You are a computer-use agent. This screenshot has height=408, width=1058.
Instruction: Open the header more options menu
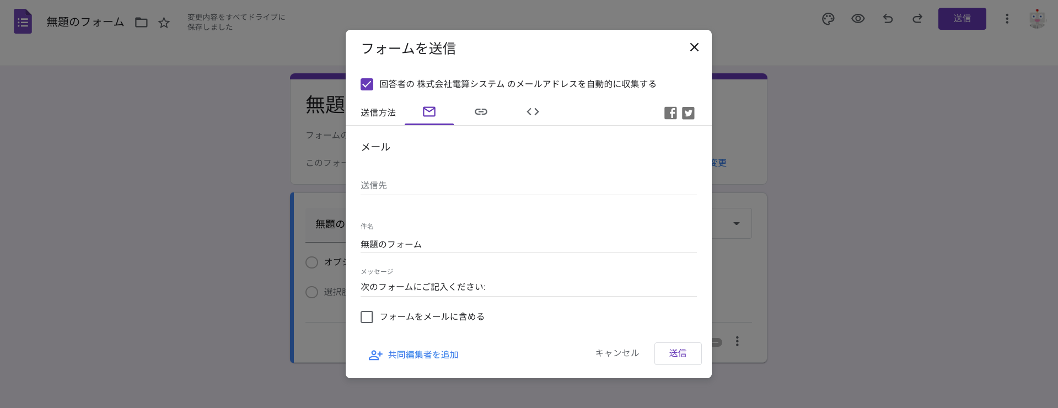coord(1007,19)
